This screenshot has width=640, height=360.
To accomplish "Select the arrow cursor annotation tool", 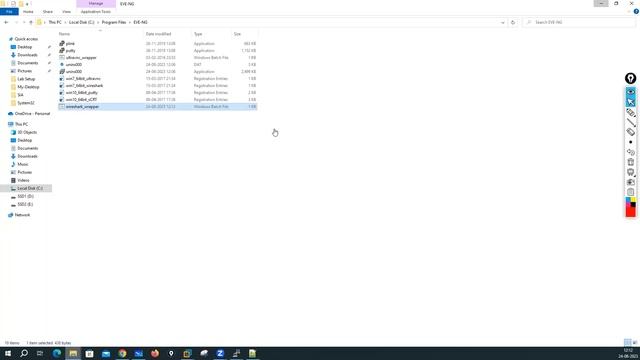I will click(x=631, y=102).
